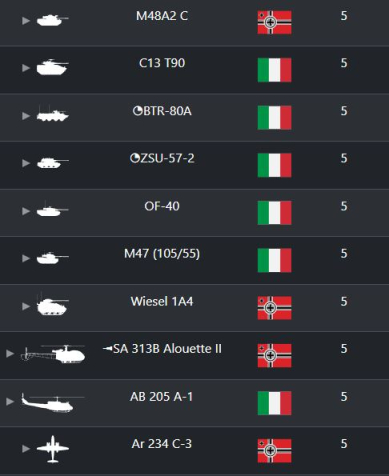Click the Italian flag beside C13 T90
This screenshot has width=389, height=476.
pyautogui.click(x=274, y=70)
